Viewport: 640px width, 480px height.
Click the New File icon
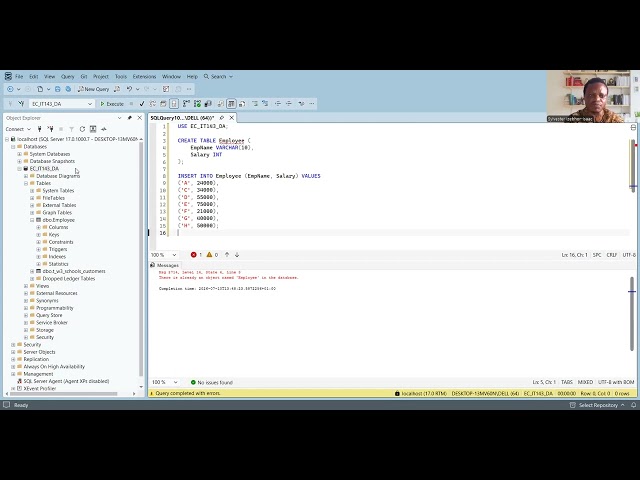pos(40,89)
